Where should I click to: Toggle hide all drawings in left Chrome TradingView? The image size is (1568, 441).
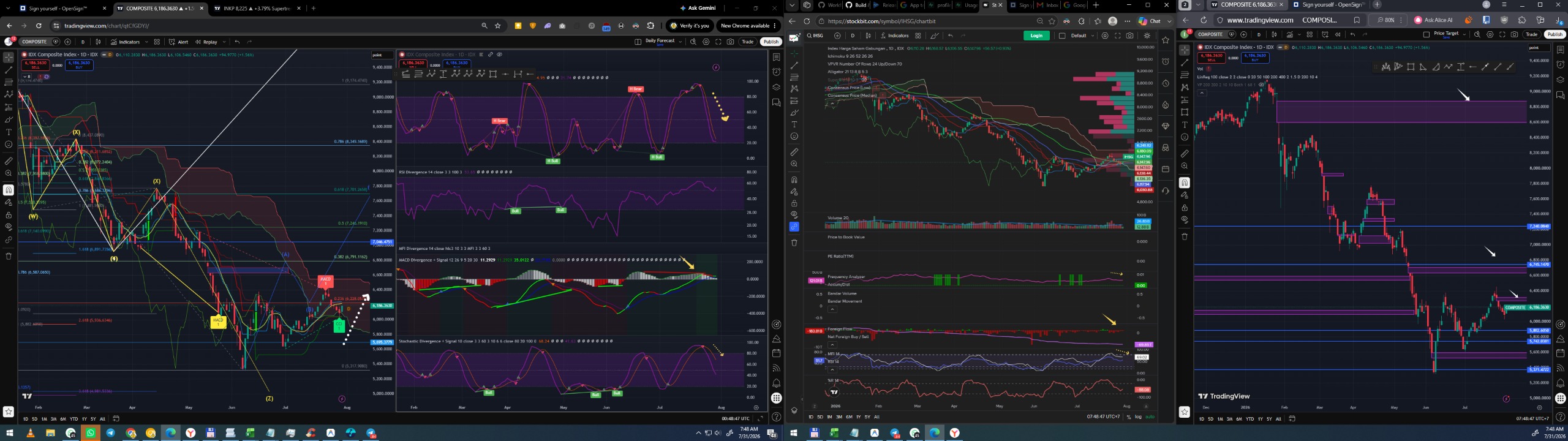coord(9,227)
